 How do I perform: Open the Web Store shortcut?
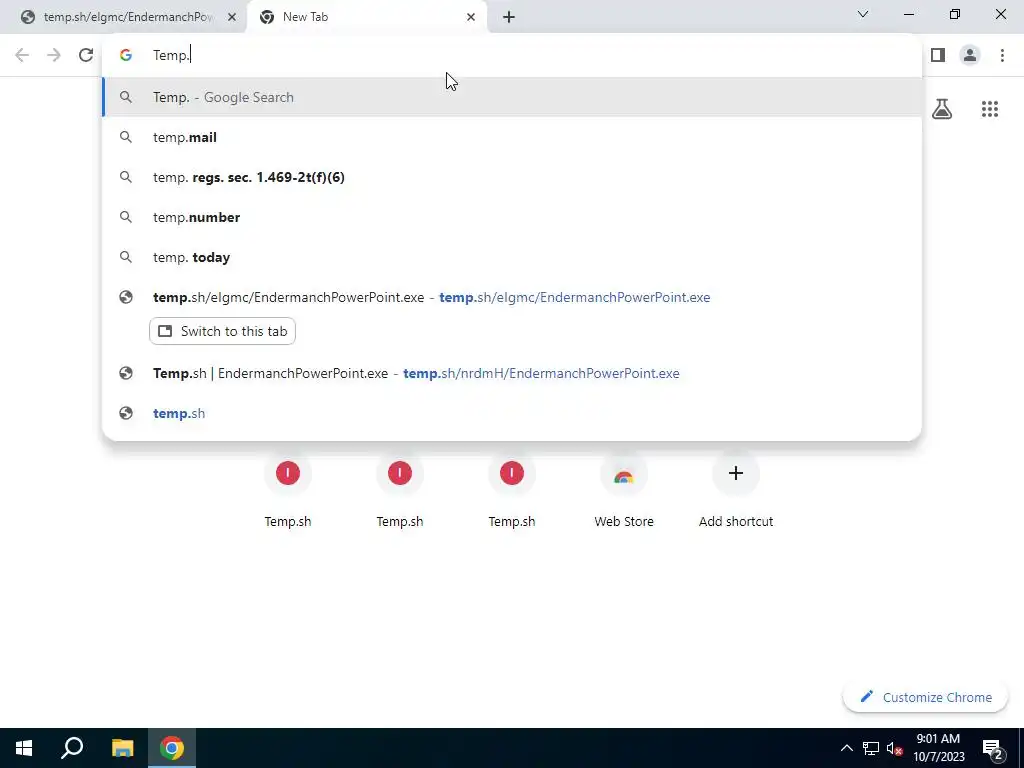coord(624,488)
